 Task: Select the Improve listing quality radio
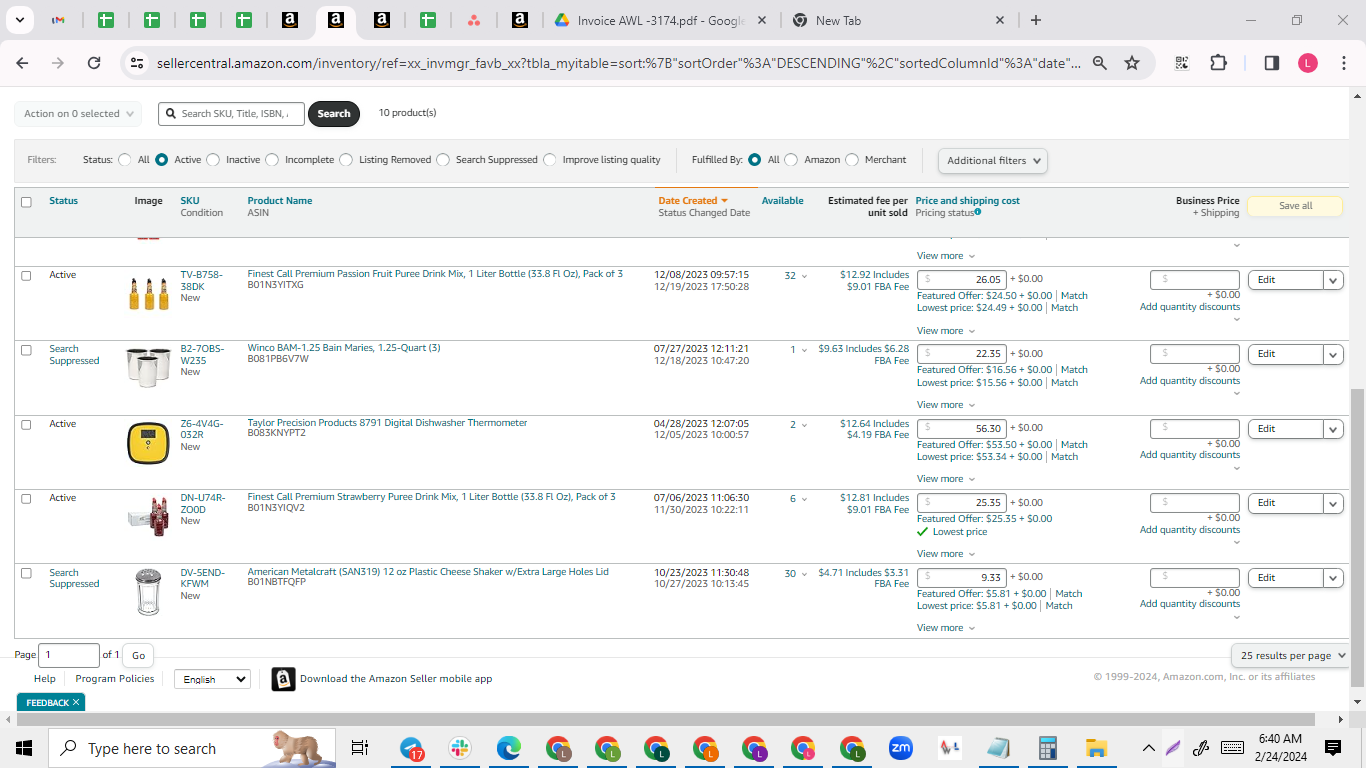(x=550, y=160)
